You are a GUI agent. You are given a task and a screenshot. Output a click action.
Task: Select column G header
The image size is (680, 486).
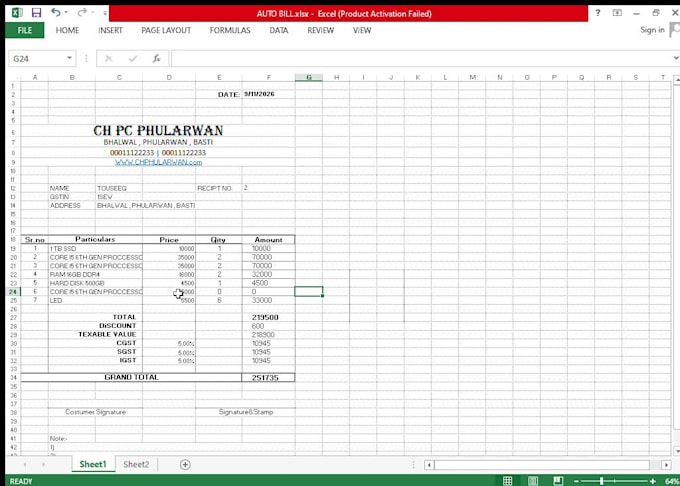[x=309, y=77]
